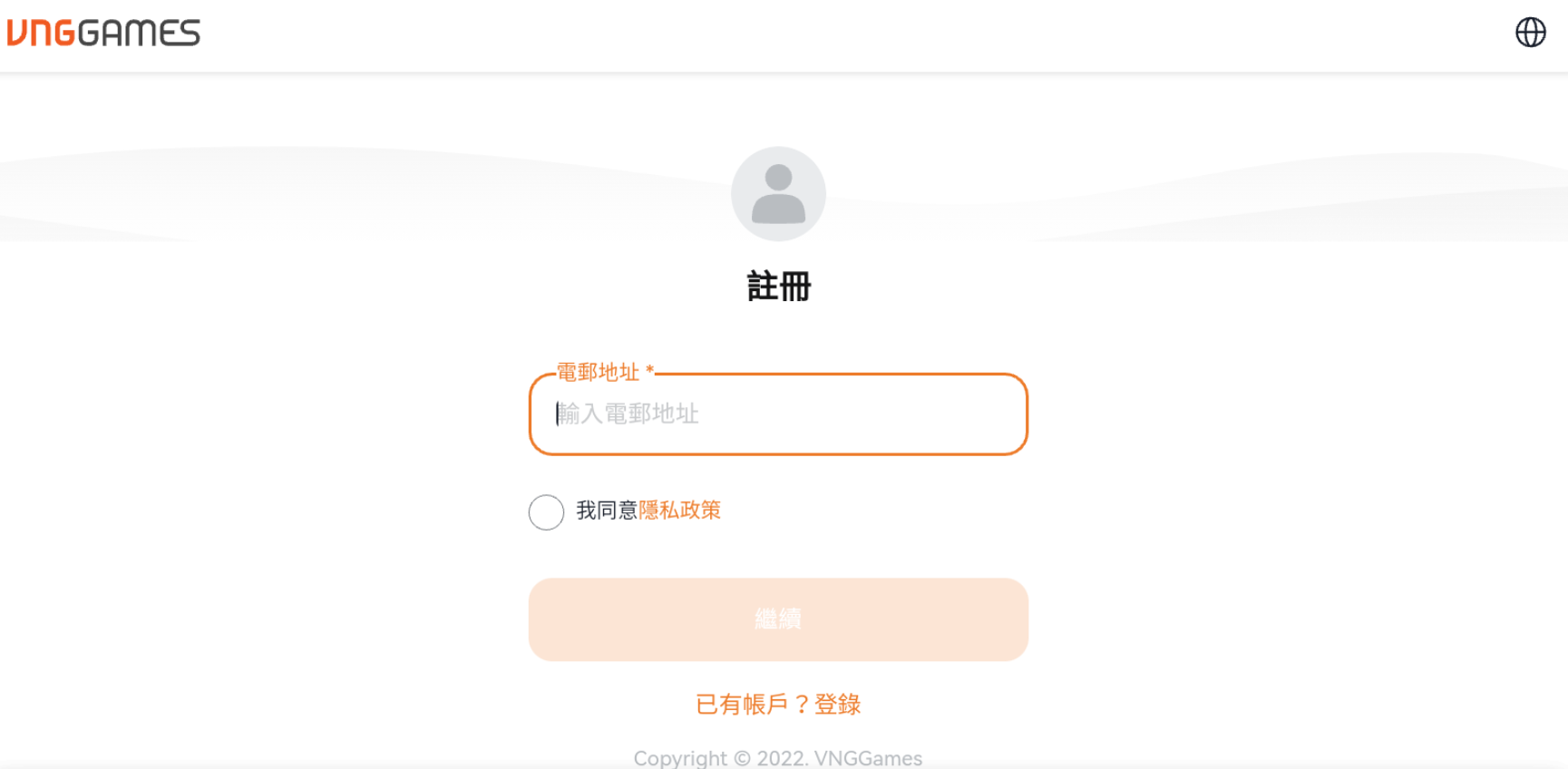This screenshot has width=1568, height=769.
Task: Click the 我同意 label text
Action: (607, 511)
